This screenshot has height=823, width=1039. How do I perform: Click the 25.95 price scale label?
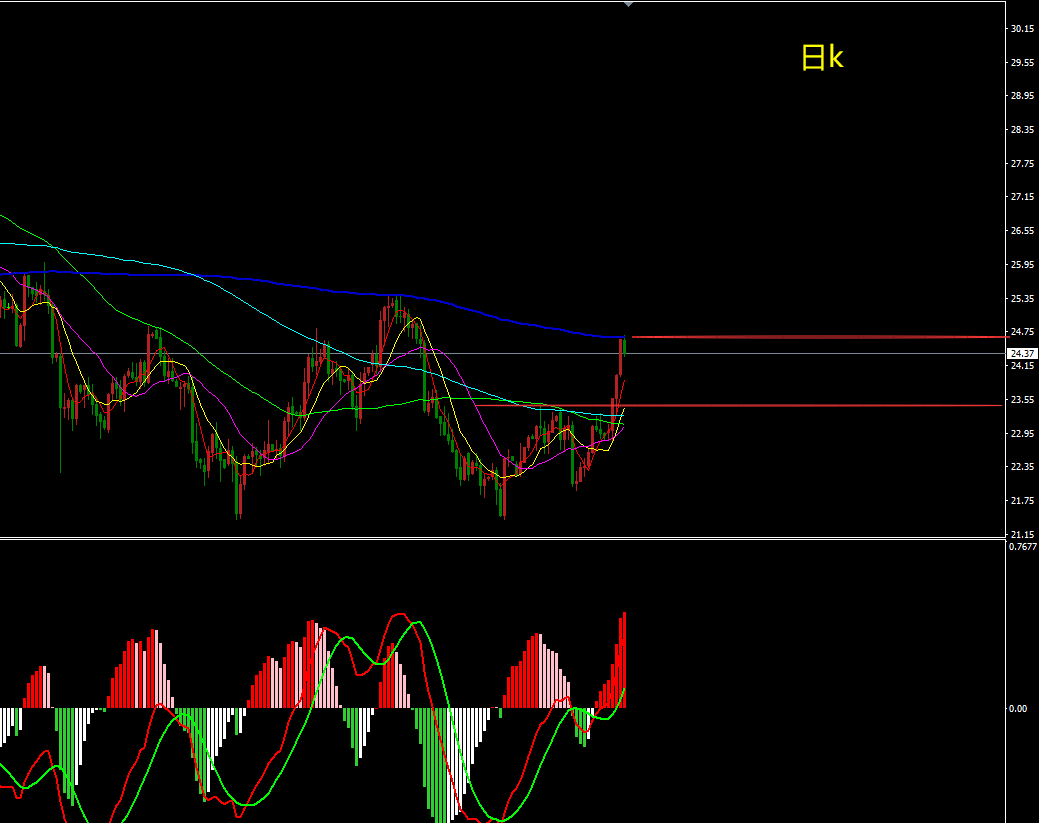click(1022, 264)
